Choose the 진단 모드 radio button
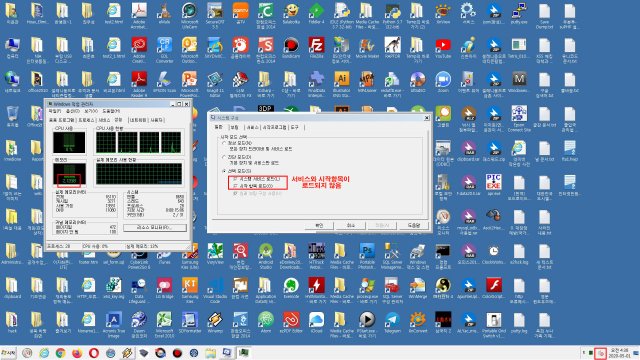Viewport: 640px width, 360px height. click(x=224, y=157)
